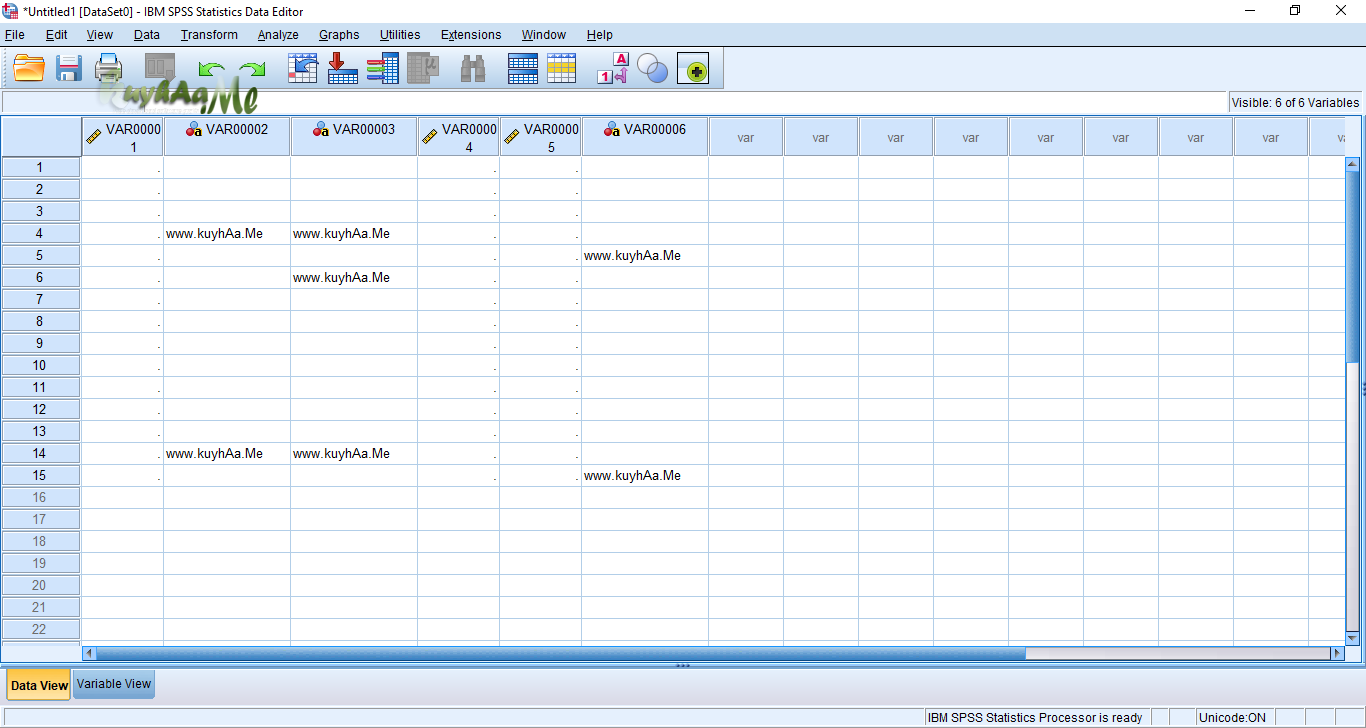Click the 'Visible: 6 of 6 Variables' label
Viewport: 1366px width, 728px height.
pyautogui.click(x=1295, y=102)
